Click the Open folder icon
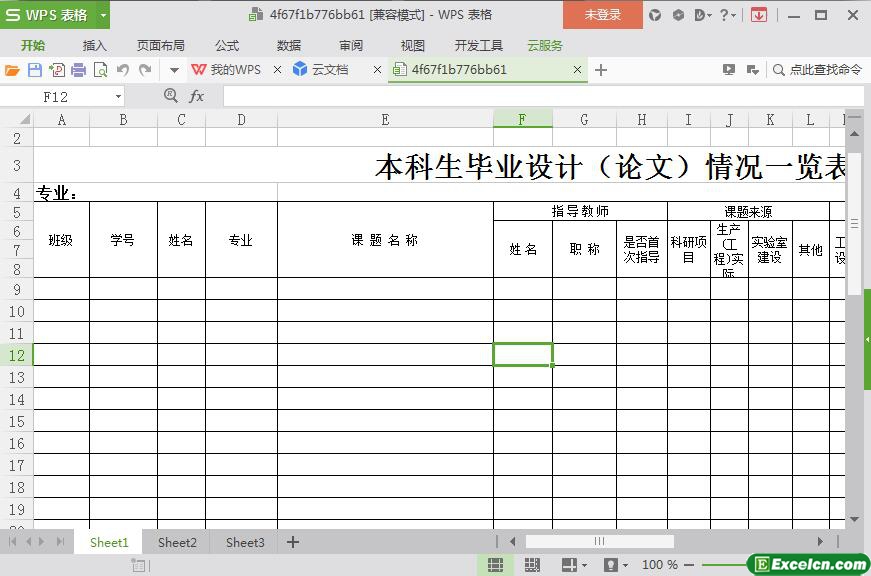The image size is (871, 576). [x=12, y=70]
